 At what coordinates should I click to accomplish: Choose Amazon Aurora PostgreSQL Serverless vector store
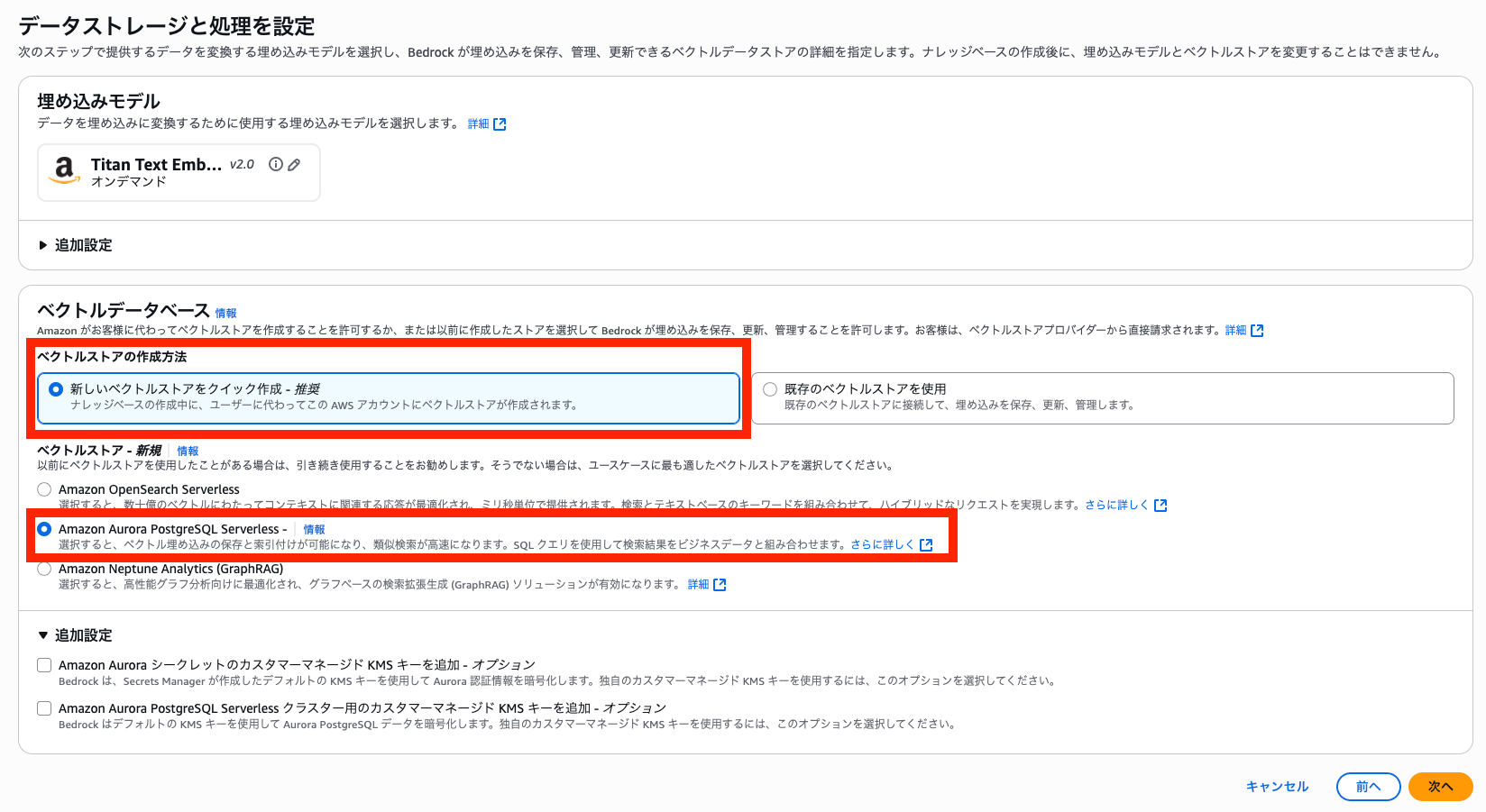(44, 529)
